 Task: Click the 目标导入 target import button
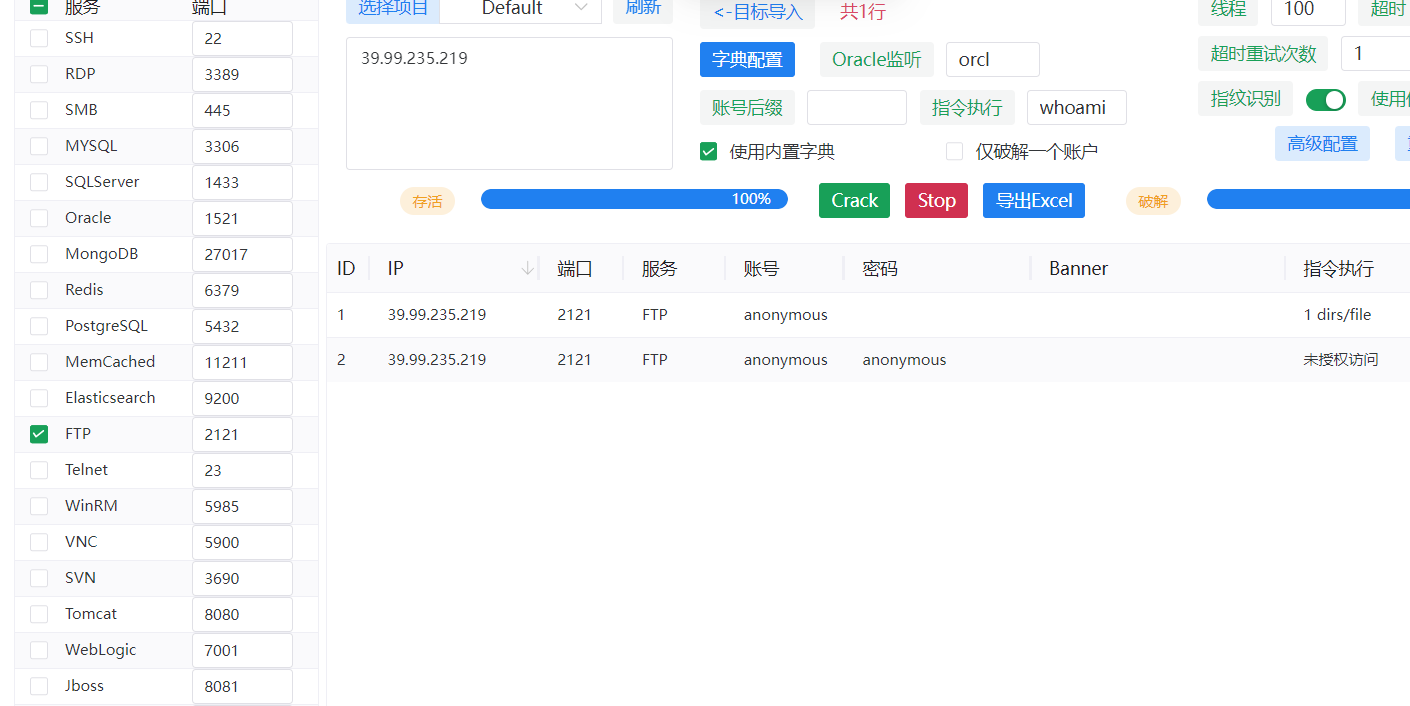(757, 13)
